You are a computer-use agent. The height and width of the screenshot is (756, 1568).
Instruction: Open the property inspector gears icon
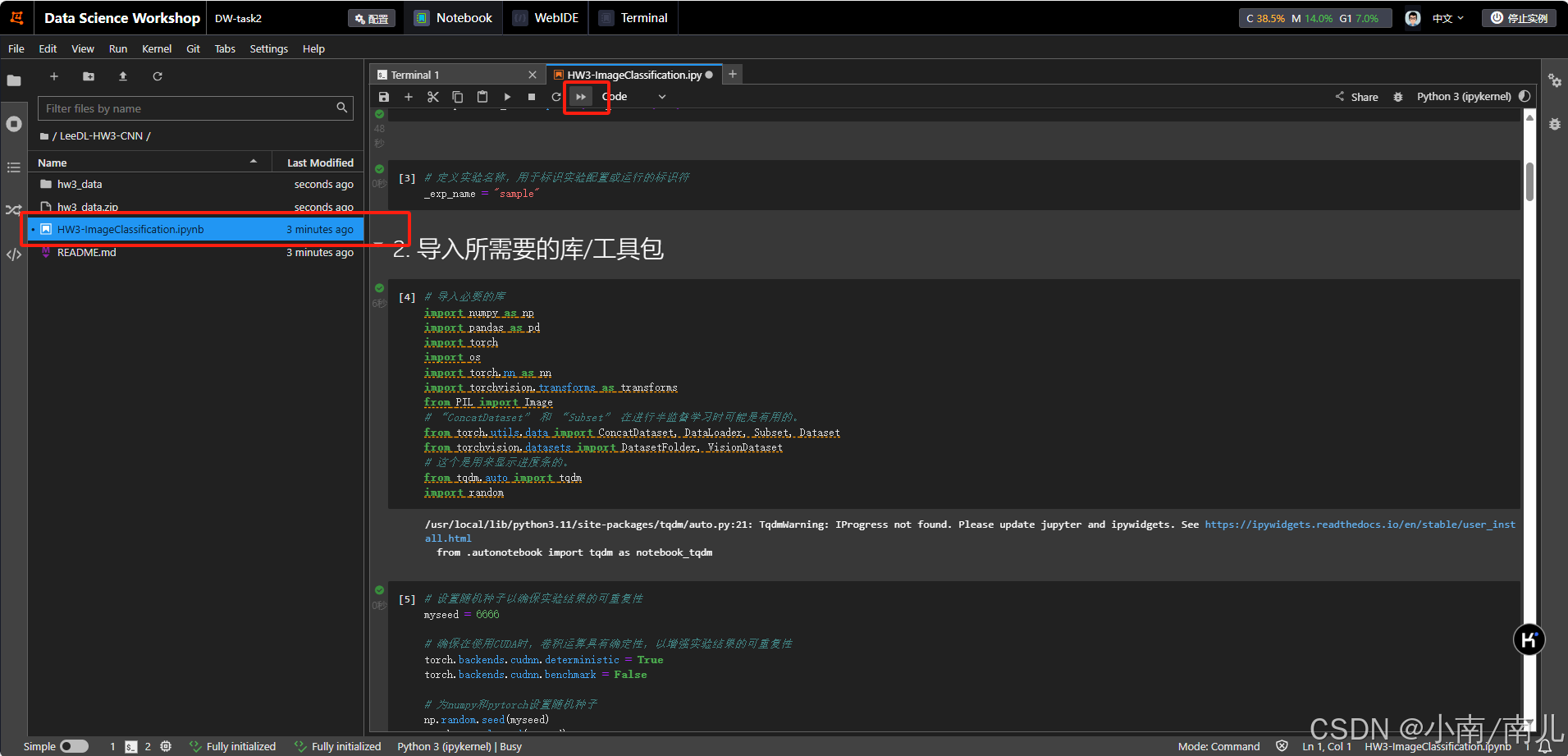pos(1555,80)
